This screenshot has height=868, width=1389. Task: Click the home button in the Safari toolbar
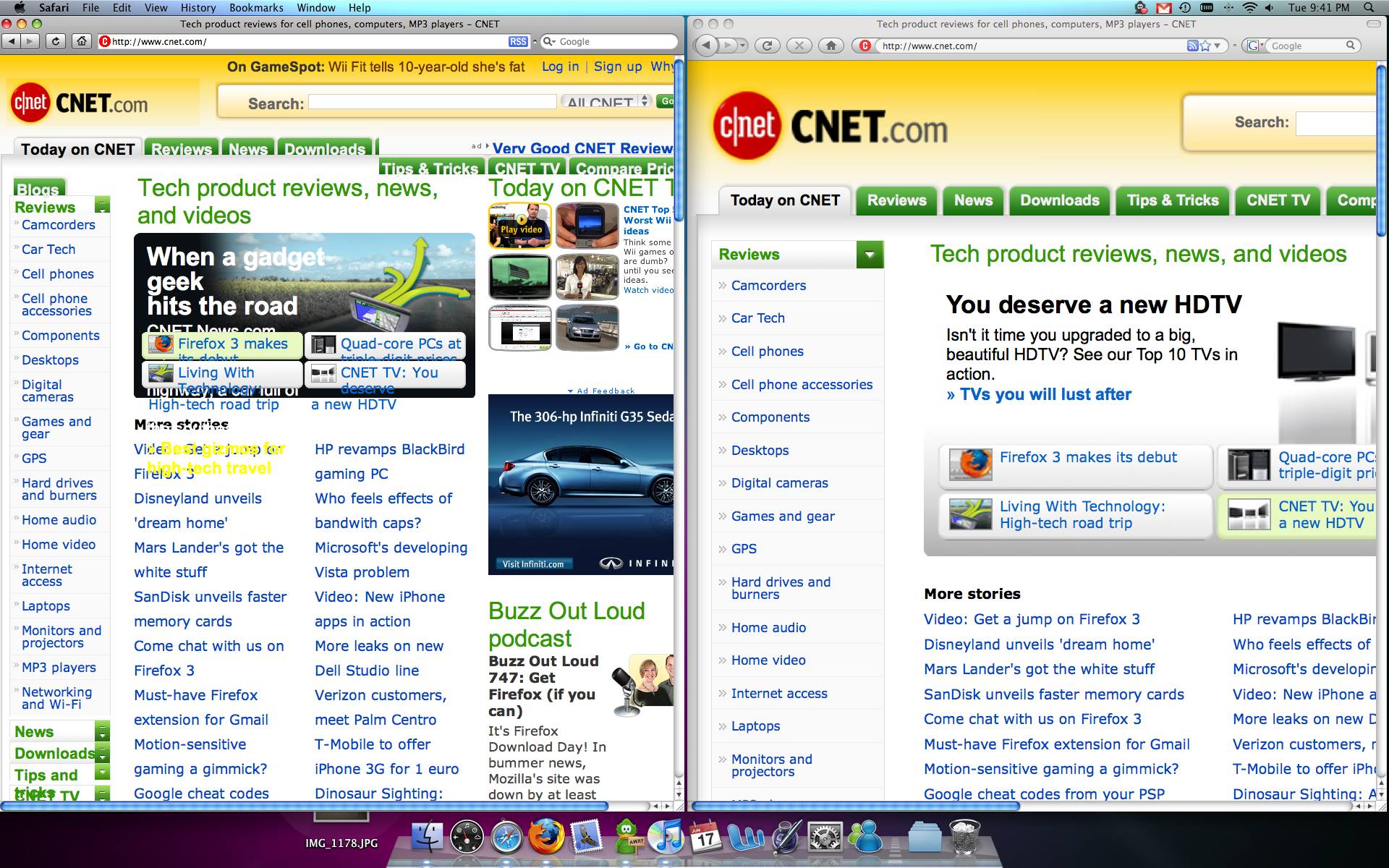pyautogui.click(x=82, y=41)
